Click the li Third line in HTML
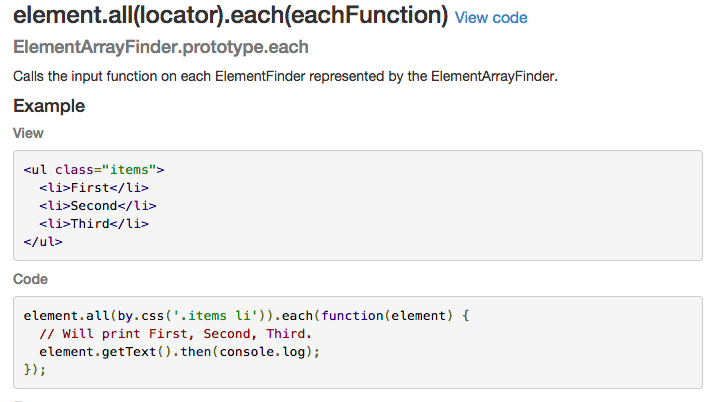 pyautogui.click(x=94, y=224)
